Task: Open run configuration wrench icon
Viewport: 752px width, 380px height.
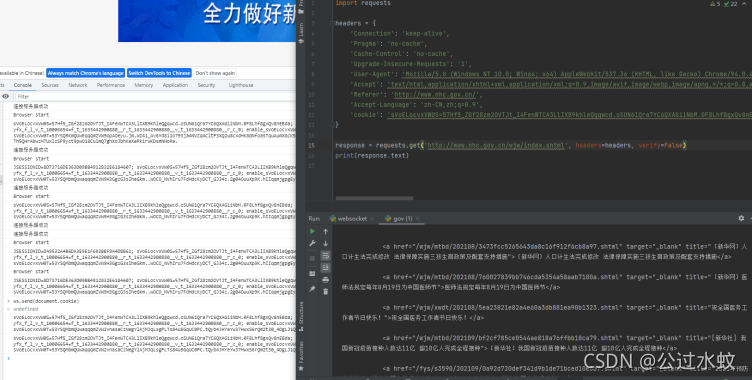Action: [313, 243]
